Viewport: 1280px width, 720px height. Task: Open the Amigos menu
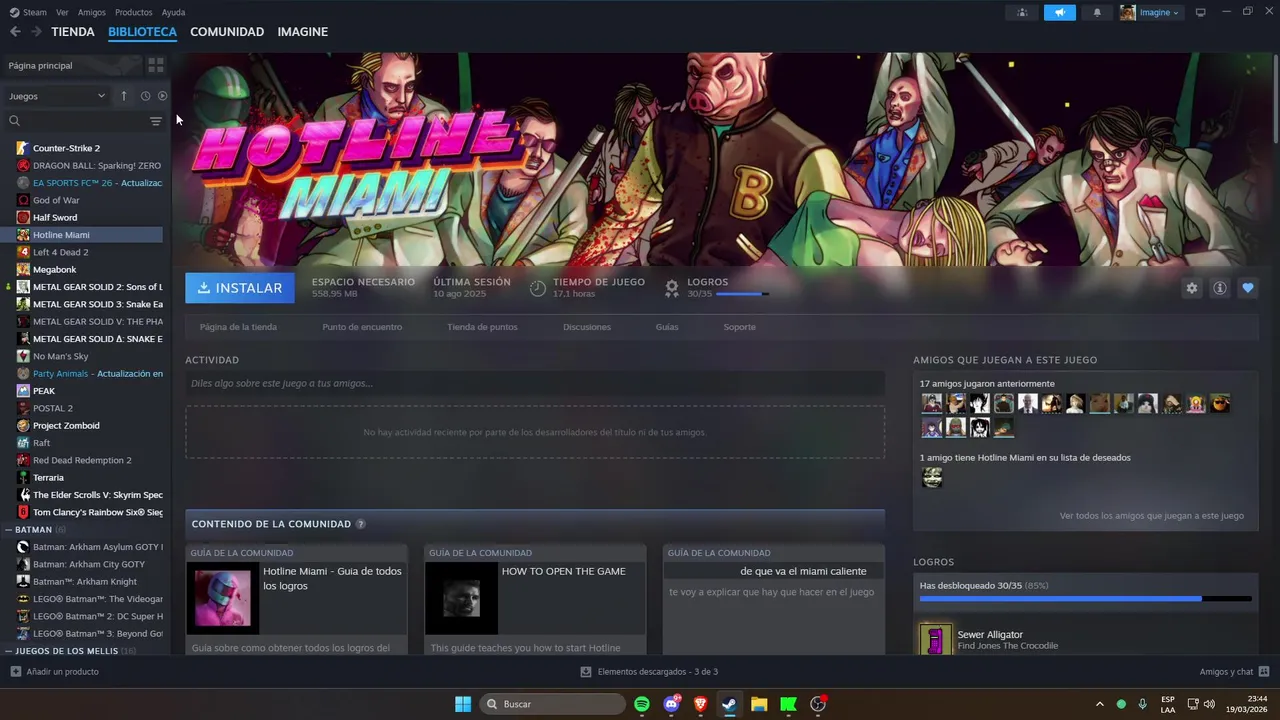tap(92, 12)
